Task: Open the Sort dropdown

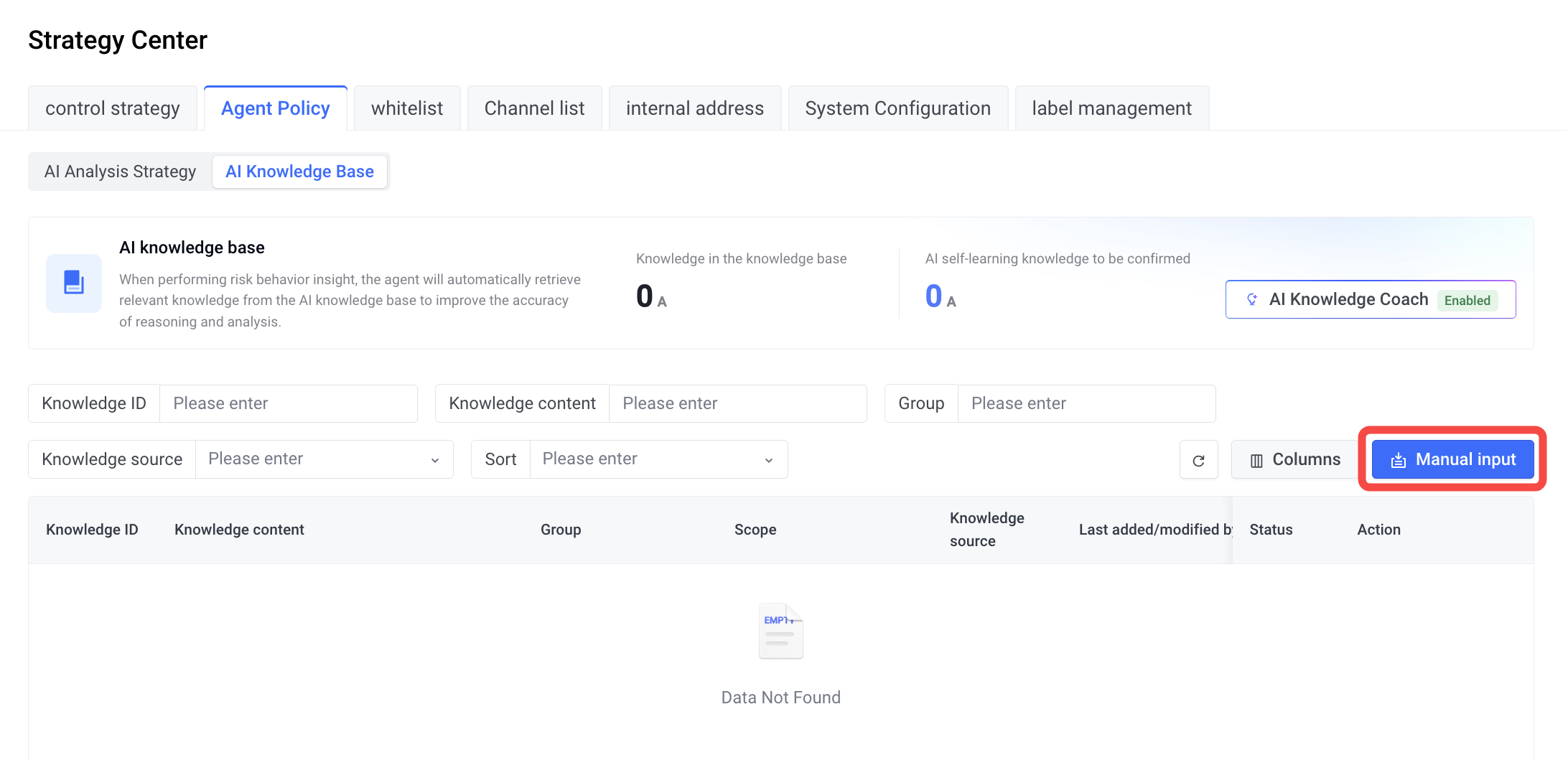Action: 658,459
